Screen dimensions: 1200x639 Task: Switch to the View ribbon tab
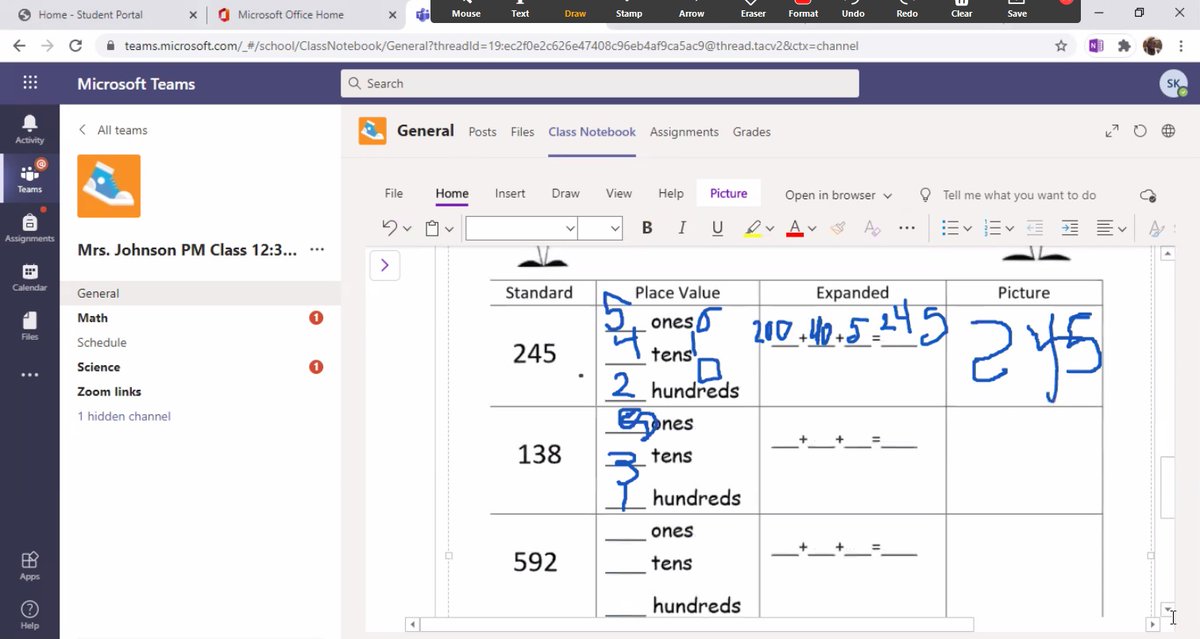tap(619, 194)
